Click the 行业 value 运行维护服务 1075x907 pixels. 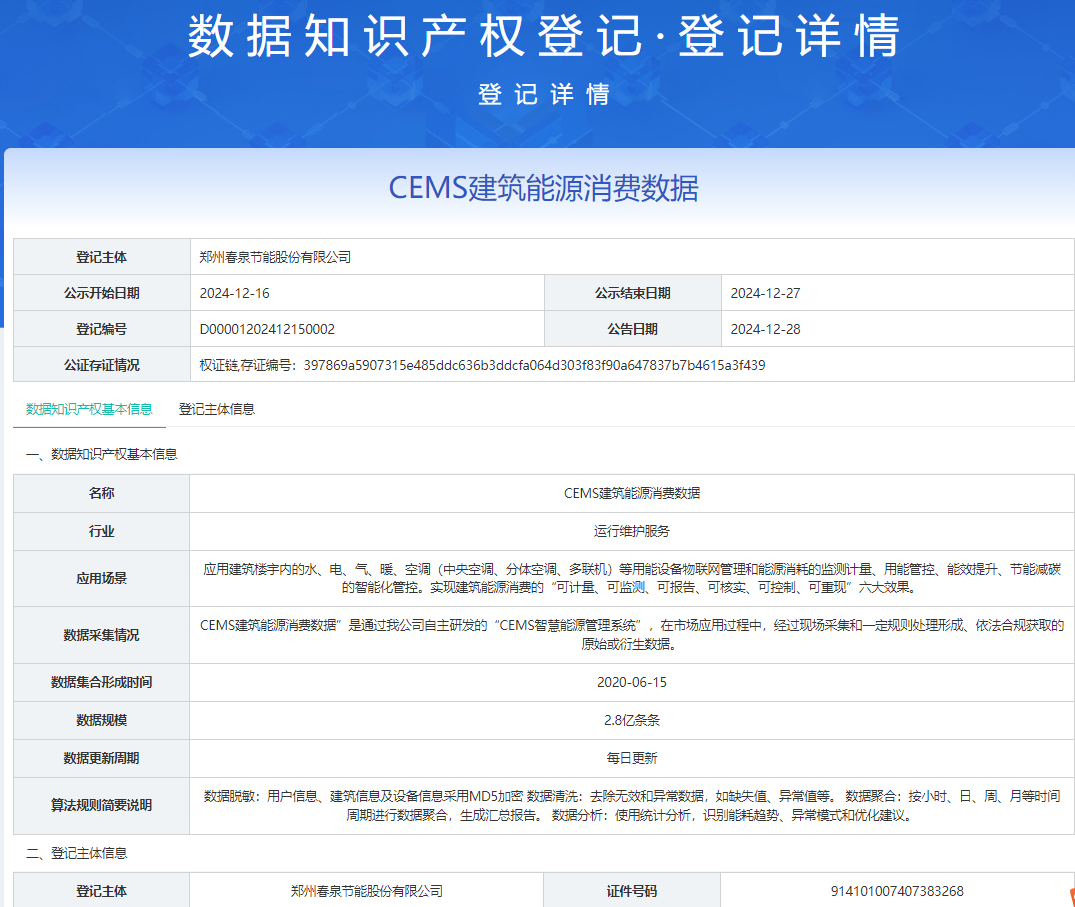630,530
